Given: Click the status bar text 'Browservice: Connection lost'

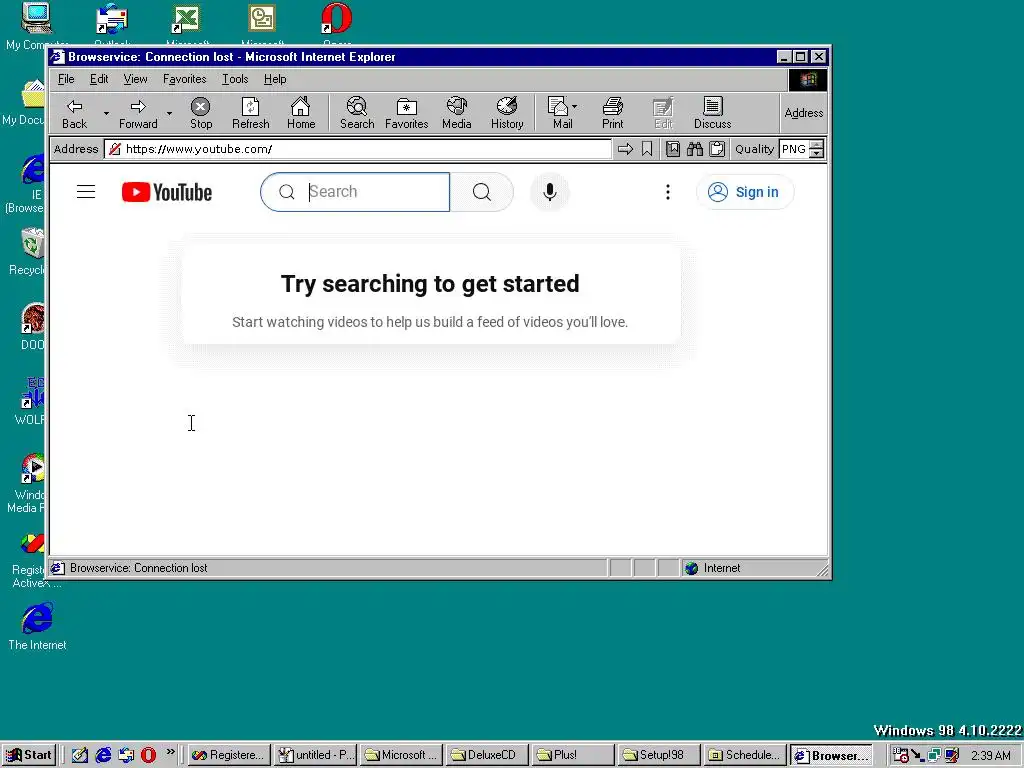Looking at the screenshot, I should coord(138,568).
